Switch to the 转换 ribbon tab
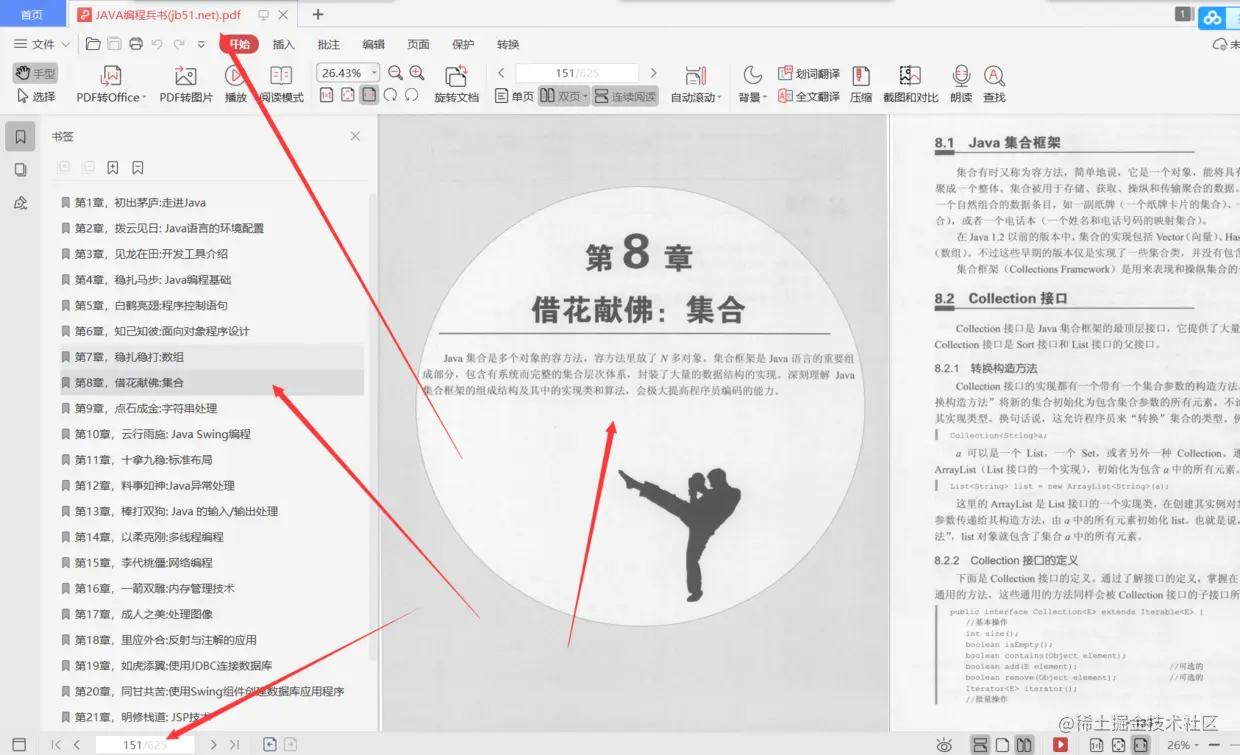1240x755 pixels. click(508, 44)
